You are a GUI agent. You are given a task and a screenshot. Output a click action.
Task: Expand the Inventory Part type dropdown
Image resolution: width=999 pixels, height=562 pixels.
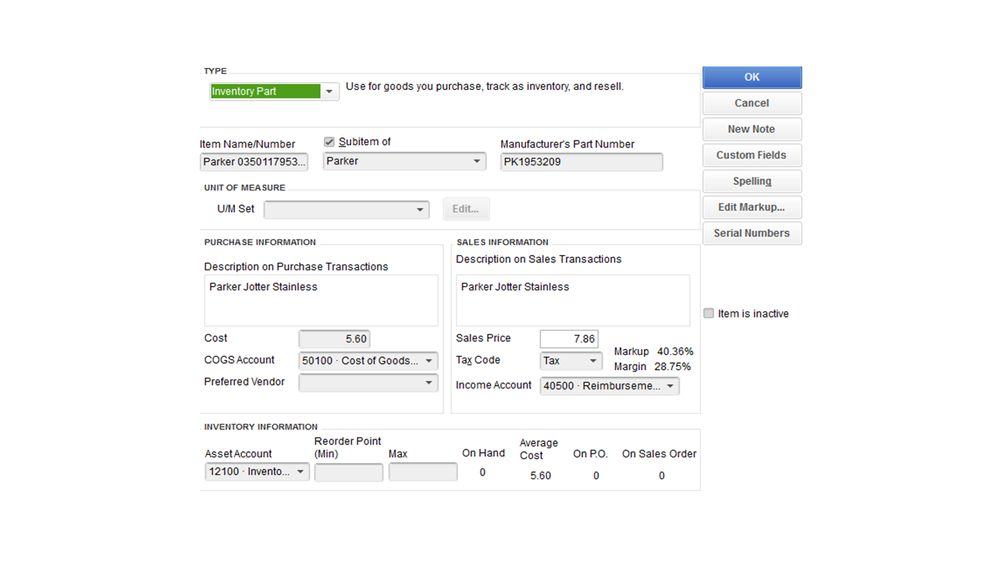coord(329,92)
